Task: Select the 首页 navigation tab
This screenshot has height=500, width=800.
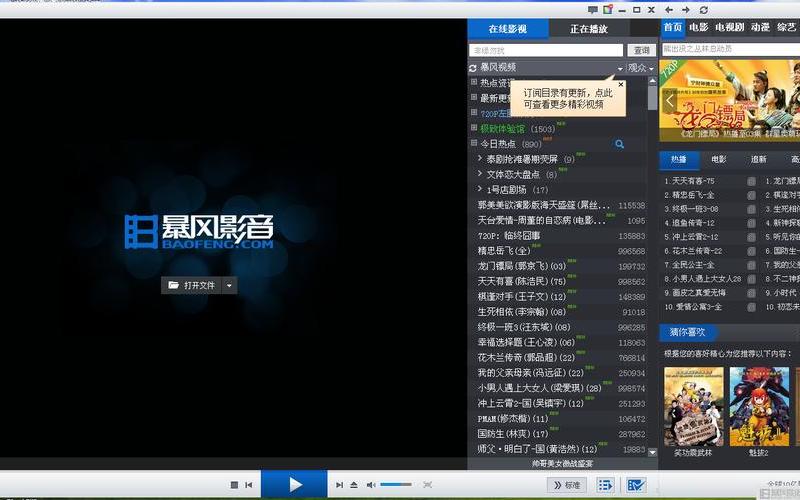Action: tap(673, 27)
